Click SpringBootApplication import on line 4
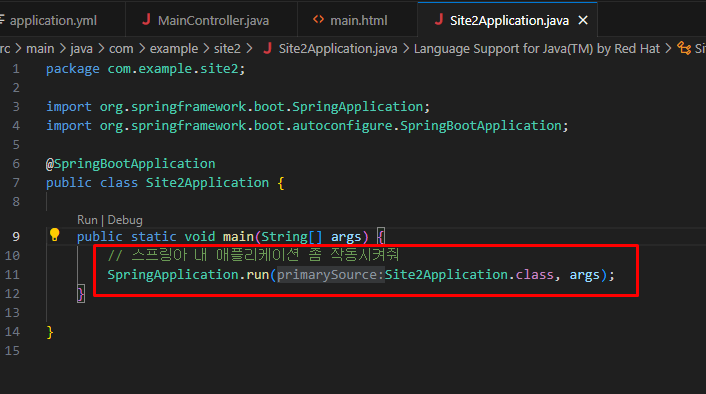706x394 pixels. coord(481,126)
